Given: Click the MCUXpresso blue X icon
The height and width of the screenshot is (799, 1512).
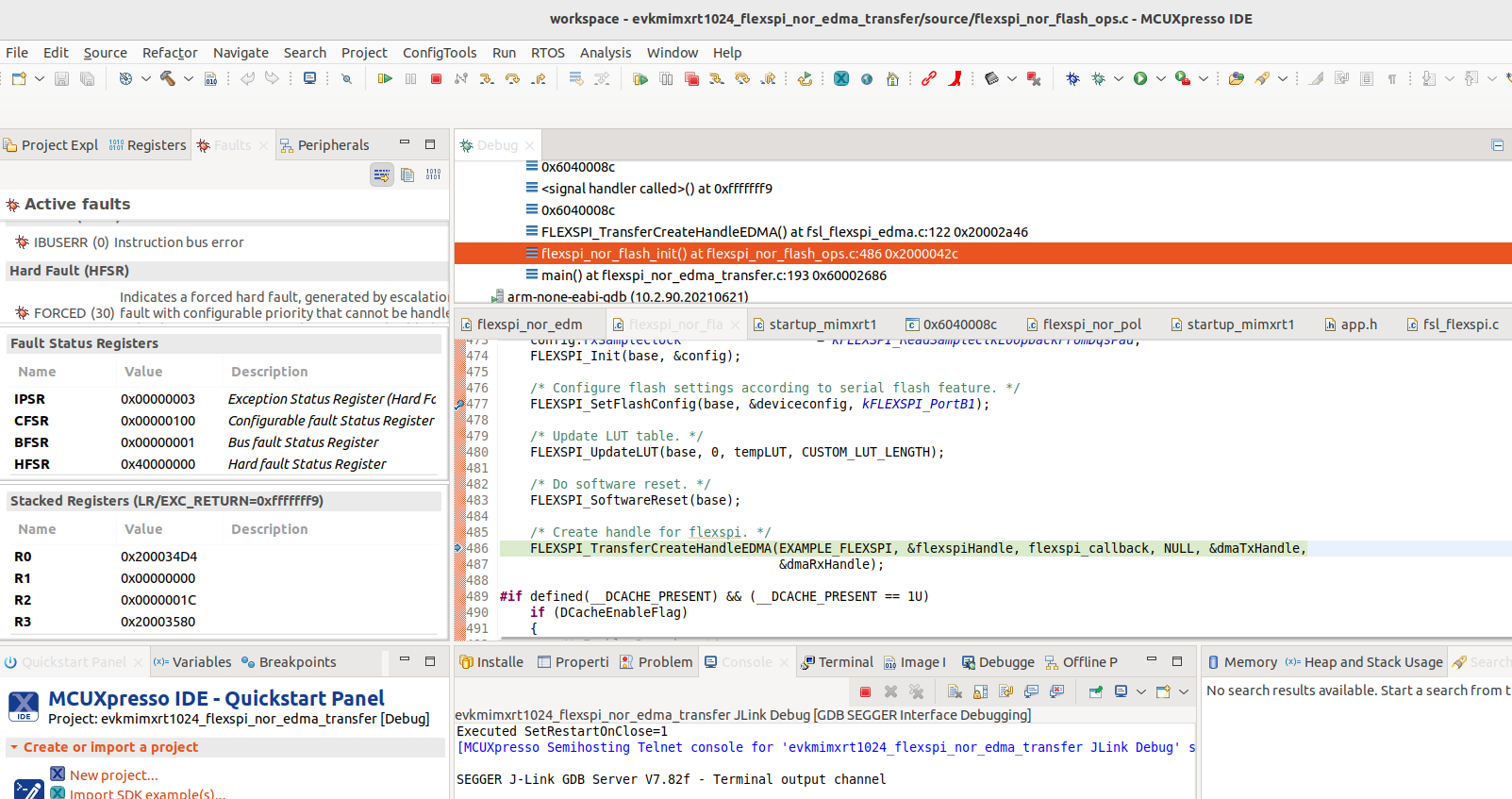Looking at the screenshot, I should tap(841, 79).
